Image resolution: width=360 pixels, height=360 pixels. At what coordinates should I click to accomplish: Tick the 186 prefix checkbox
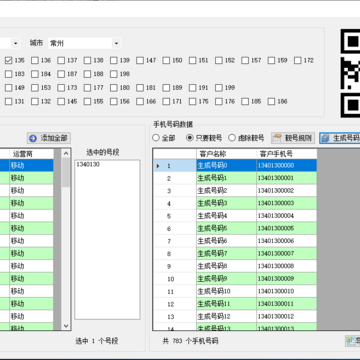coord(272,101)
